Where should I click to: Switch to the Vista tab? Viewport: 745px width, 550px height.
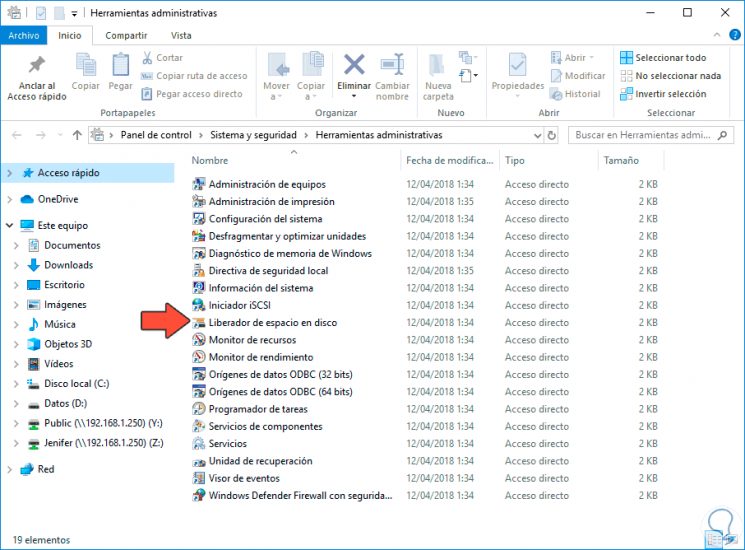pyautogui.click(x=180, y=36)
